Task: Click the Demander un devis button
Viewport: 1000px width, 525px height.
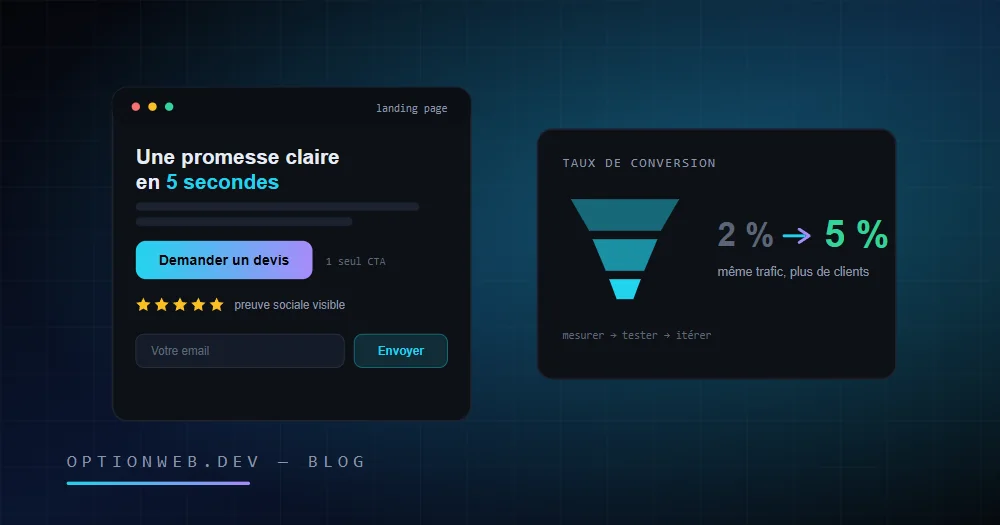Action: [224, 260]
